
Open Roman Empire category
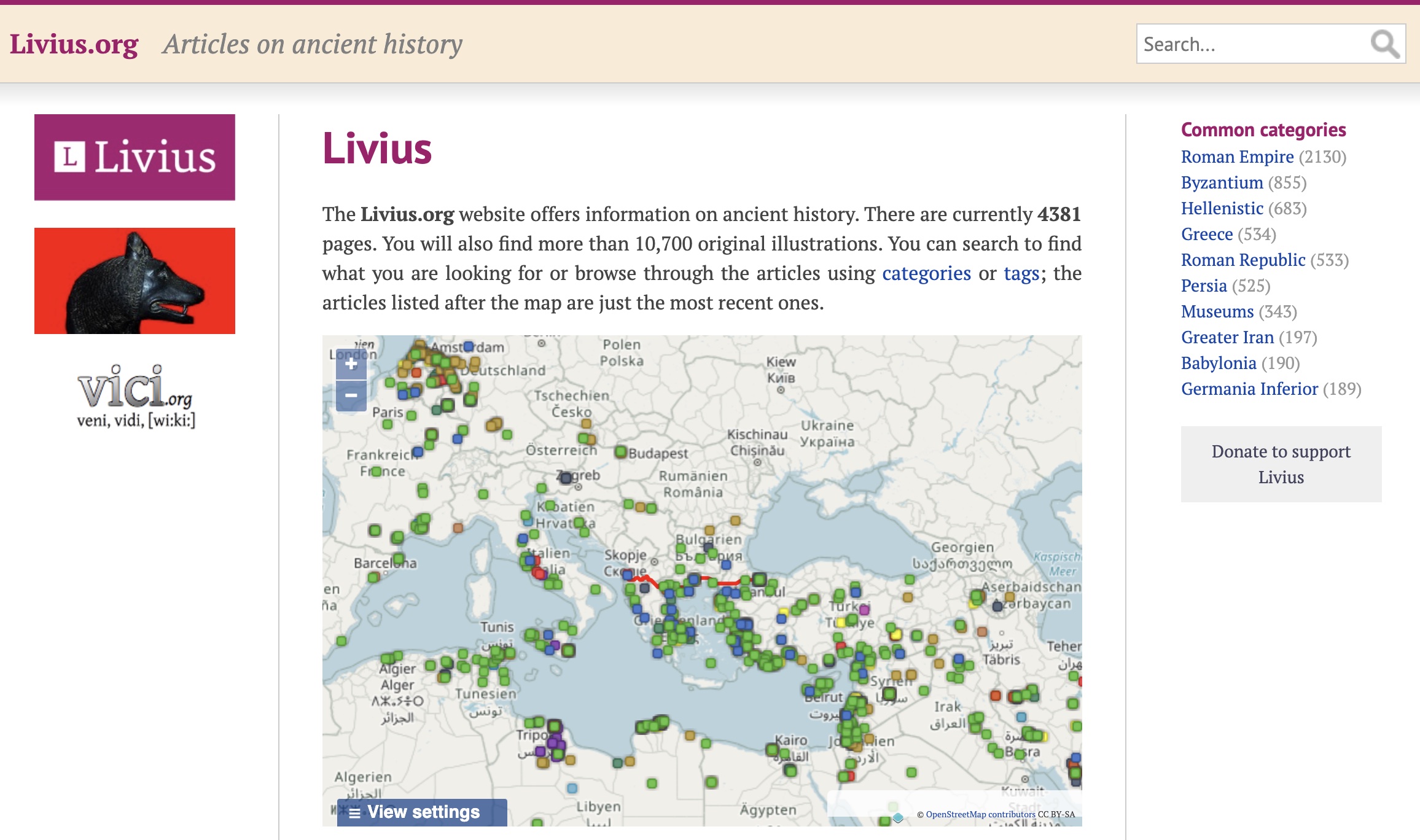pyautogui.click(x=1237, y=157)
